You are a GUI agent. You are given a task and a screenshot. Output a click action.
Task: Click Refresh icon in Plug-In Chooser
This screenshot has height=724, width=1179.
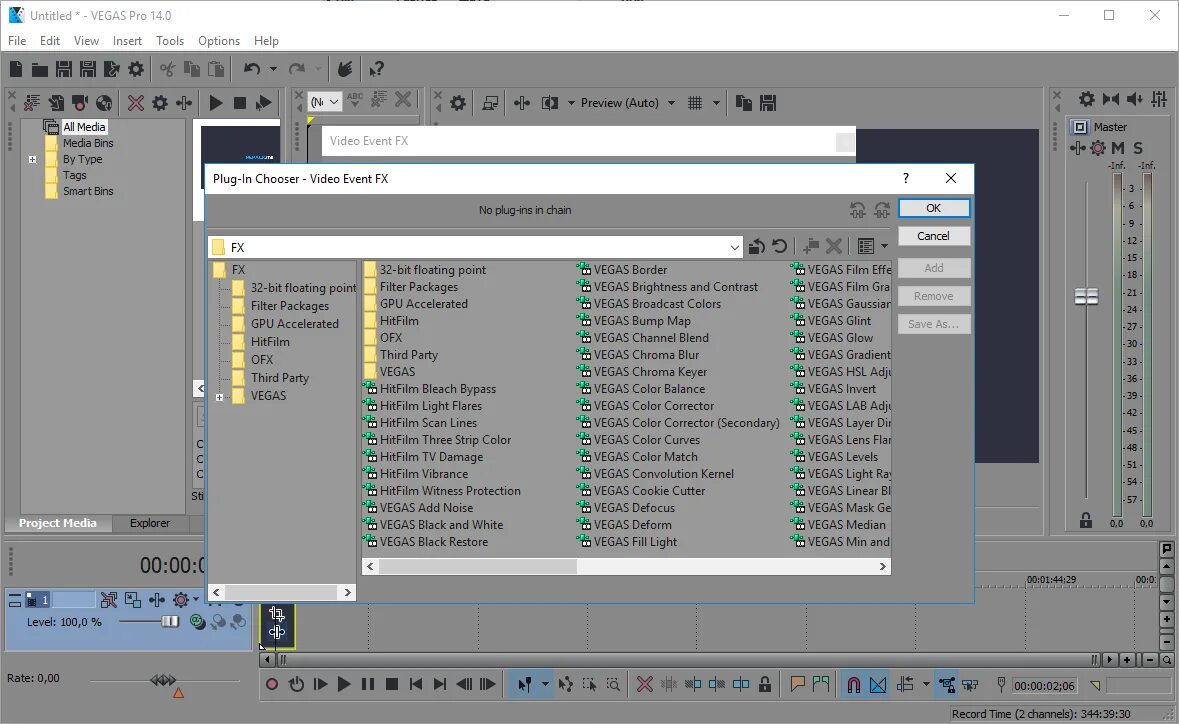point(780,246)
